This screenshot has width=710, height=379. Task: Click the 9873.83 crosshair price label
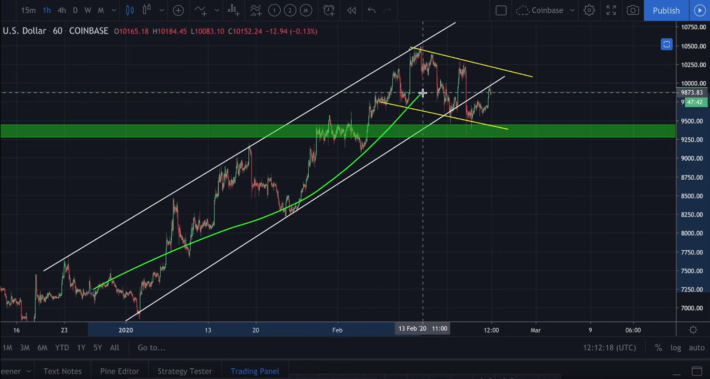(692, 92)
